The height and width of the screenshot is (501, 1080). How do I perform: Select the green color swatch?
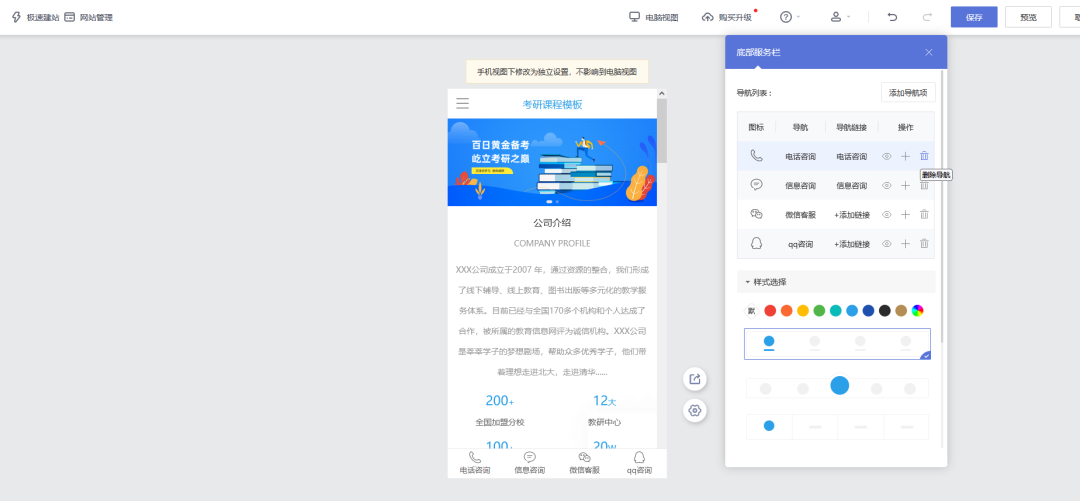pos(820,311)
